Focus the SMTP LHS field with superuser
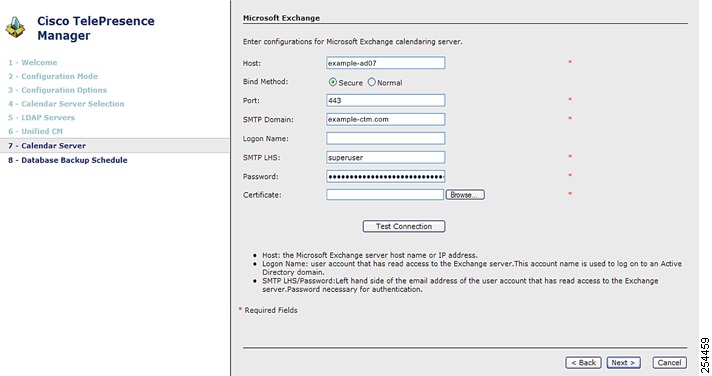The image size is (712, 376). (x=386, y=158)
